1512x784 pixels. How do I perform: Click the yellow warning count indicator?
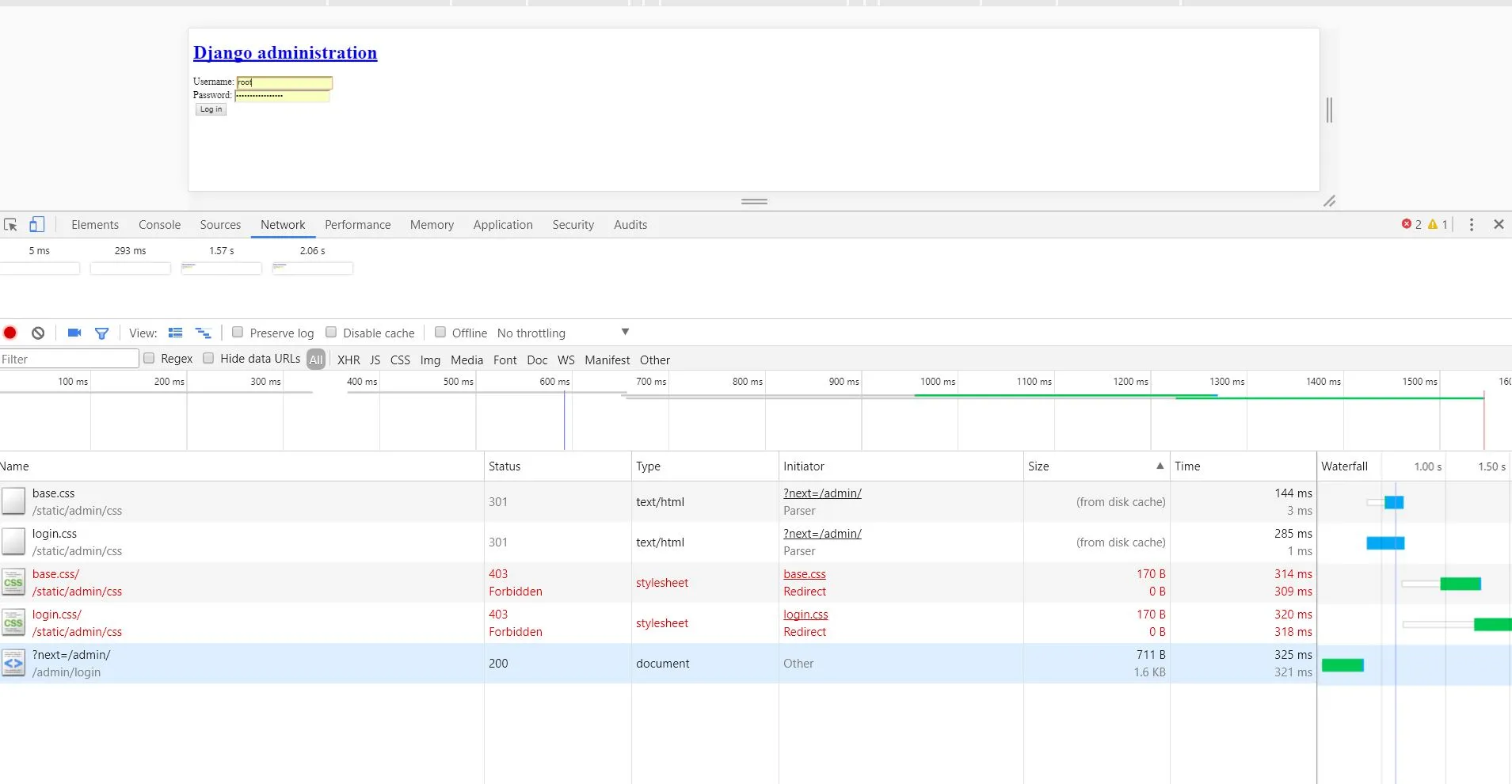(1438, 225)
